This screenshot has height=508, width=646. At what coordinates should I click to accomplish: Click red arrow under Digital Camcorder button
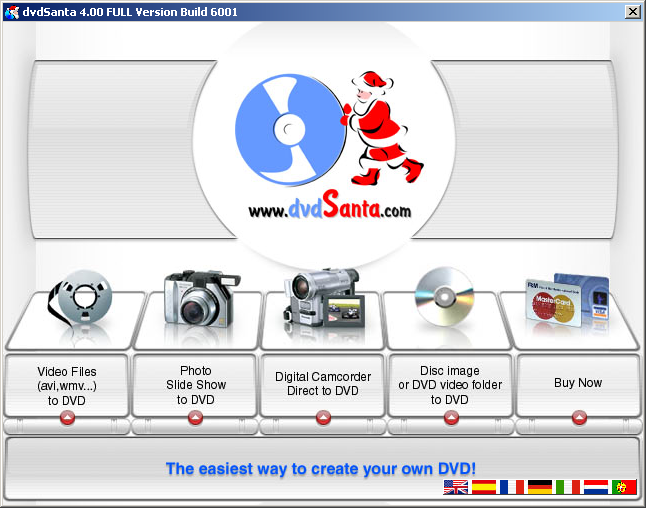pos(323,418)
